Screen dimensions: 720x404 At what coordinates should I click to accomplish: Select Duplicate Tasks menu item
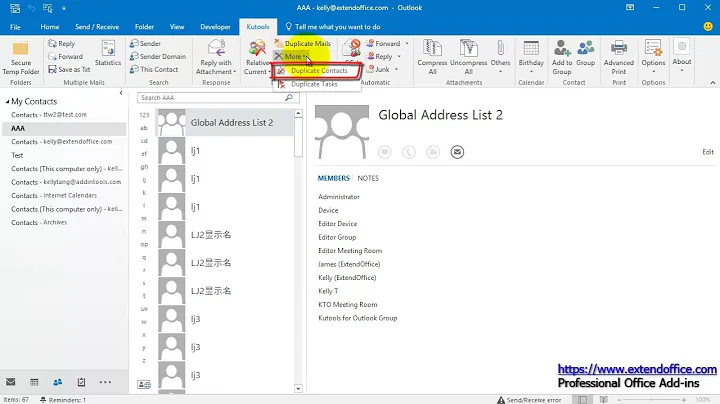(x=316, y=84)
